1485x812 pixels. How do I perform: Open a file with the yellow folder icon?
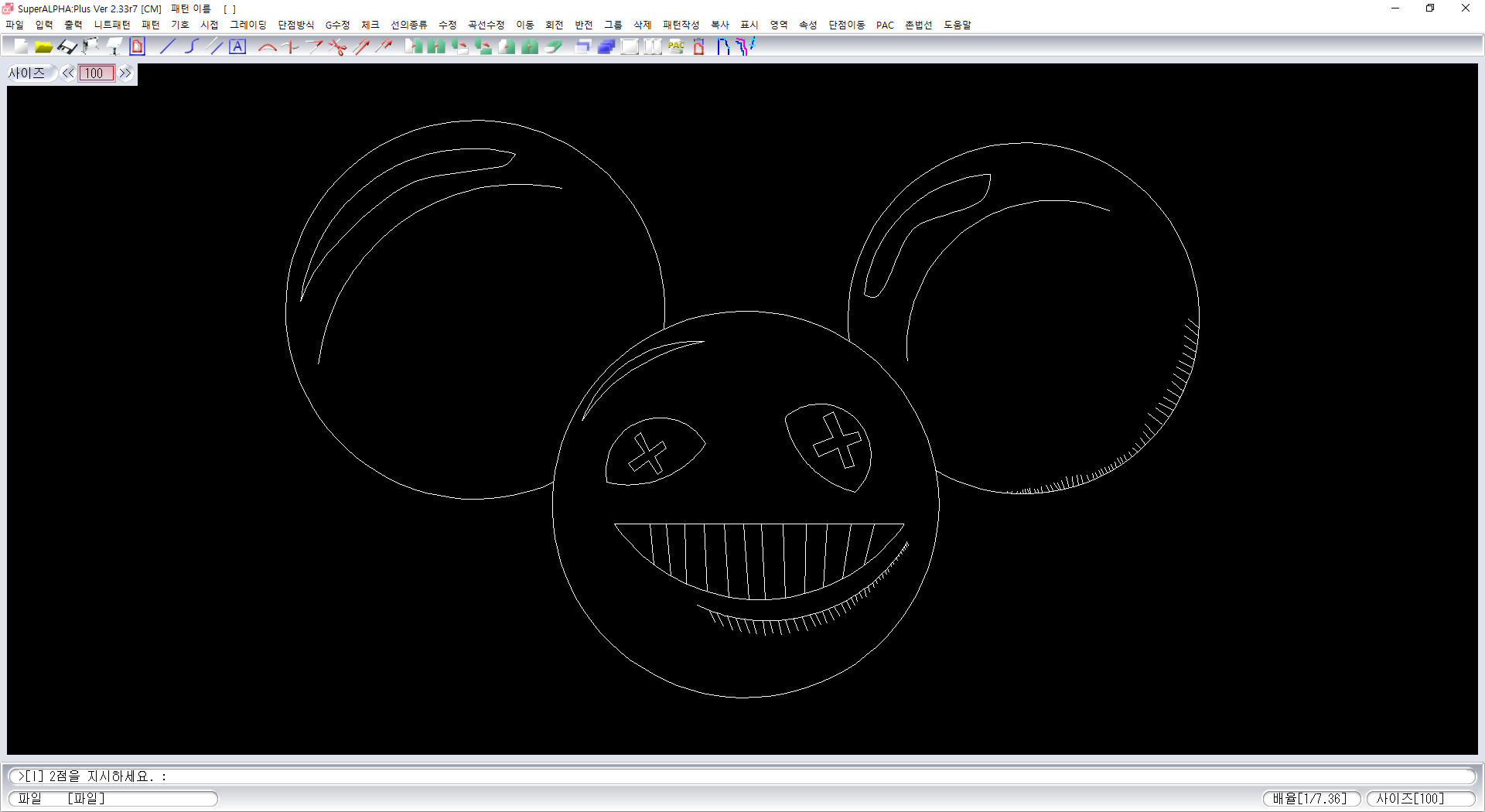tap(44, 47)
